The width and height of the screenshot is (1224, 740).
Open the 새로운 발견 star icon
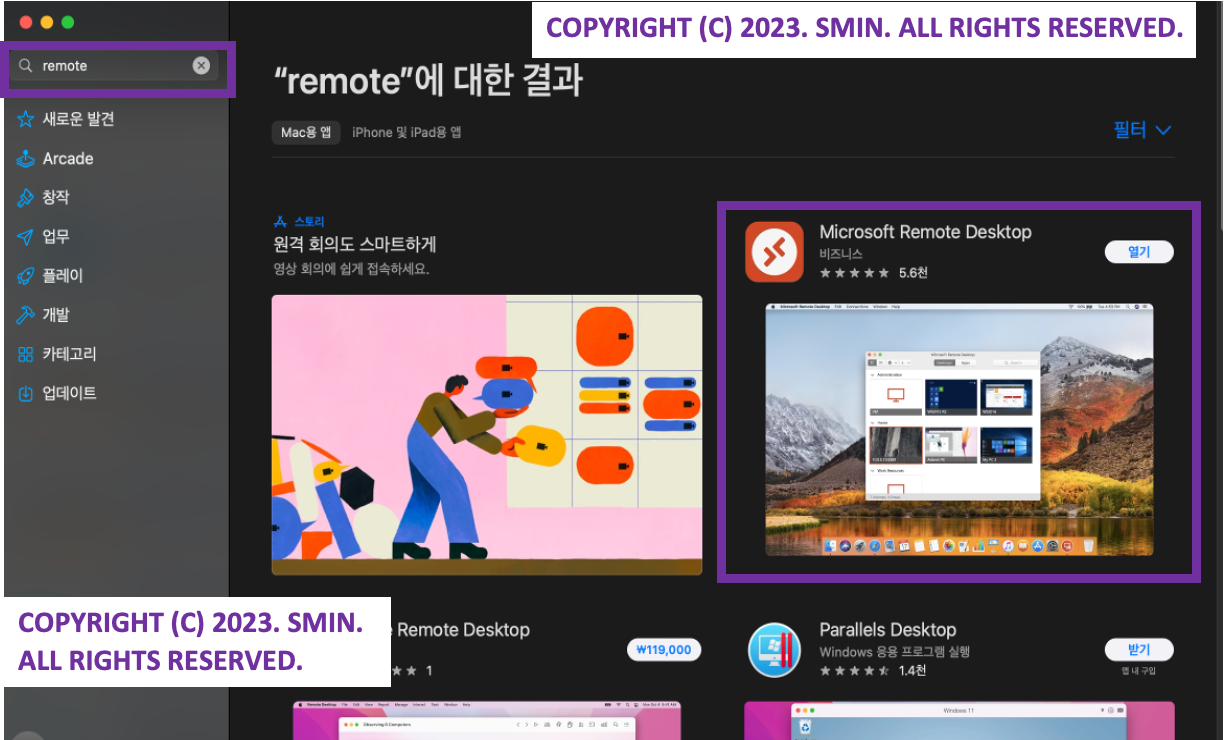tap(26, 119)
